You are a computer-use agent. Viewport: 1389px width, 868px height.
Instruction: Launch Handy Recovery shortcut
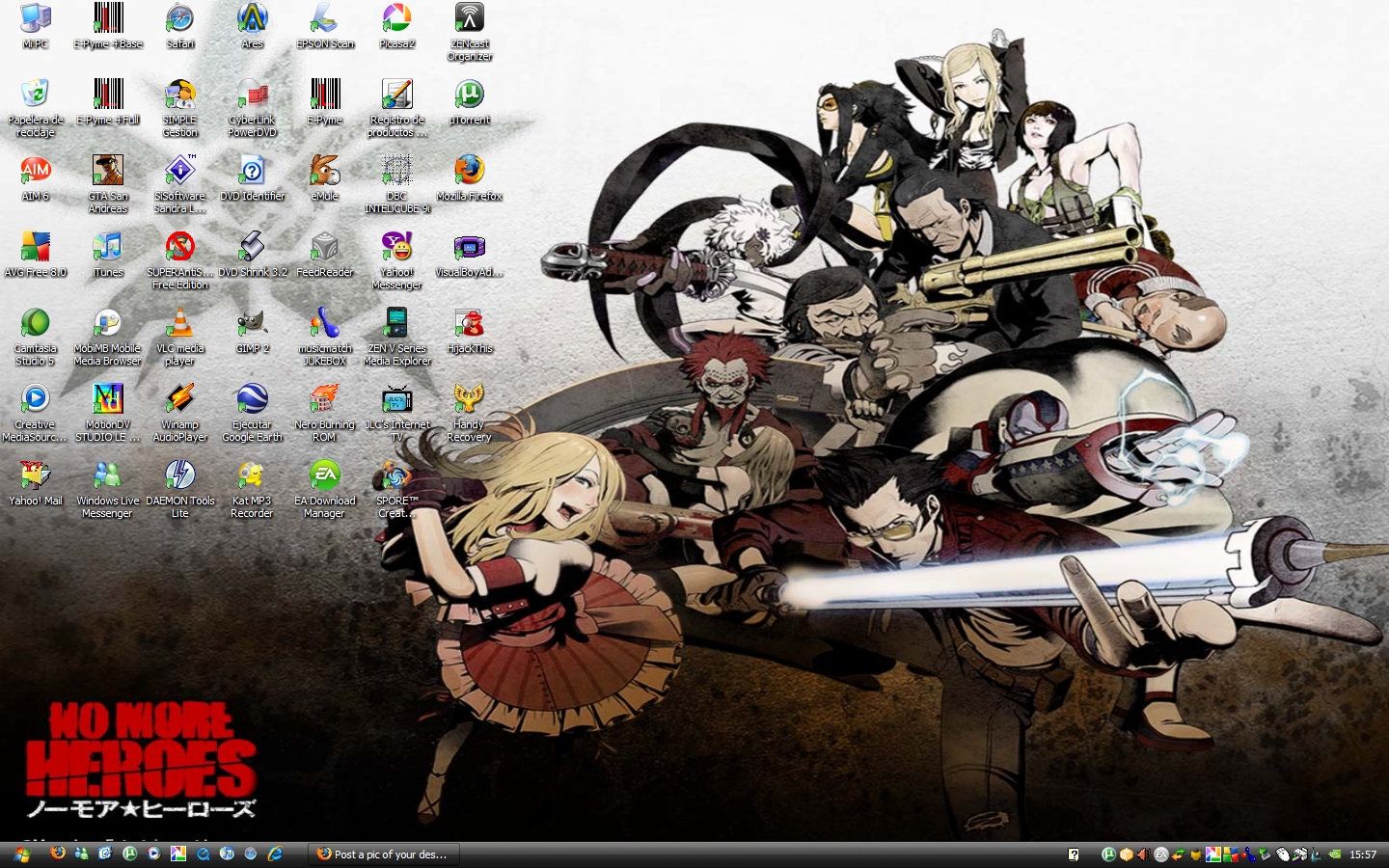tap(470, 413)
